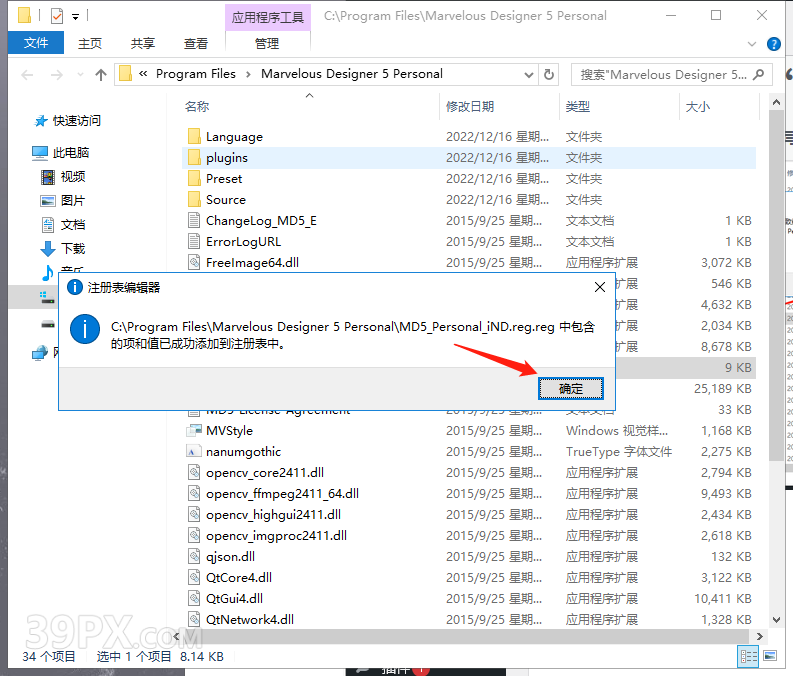The image size is (793, 676).
Task: Select the TrueType 字体文件 type cell
Action: 619,451
